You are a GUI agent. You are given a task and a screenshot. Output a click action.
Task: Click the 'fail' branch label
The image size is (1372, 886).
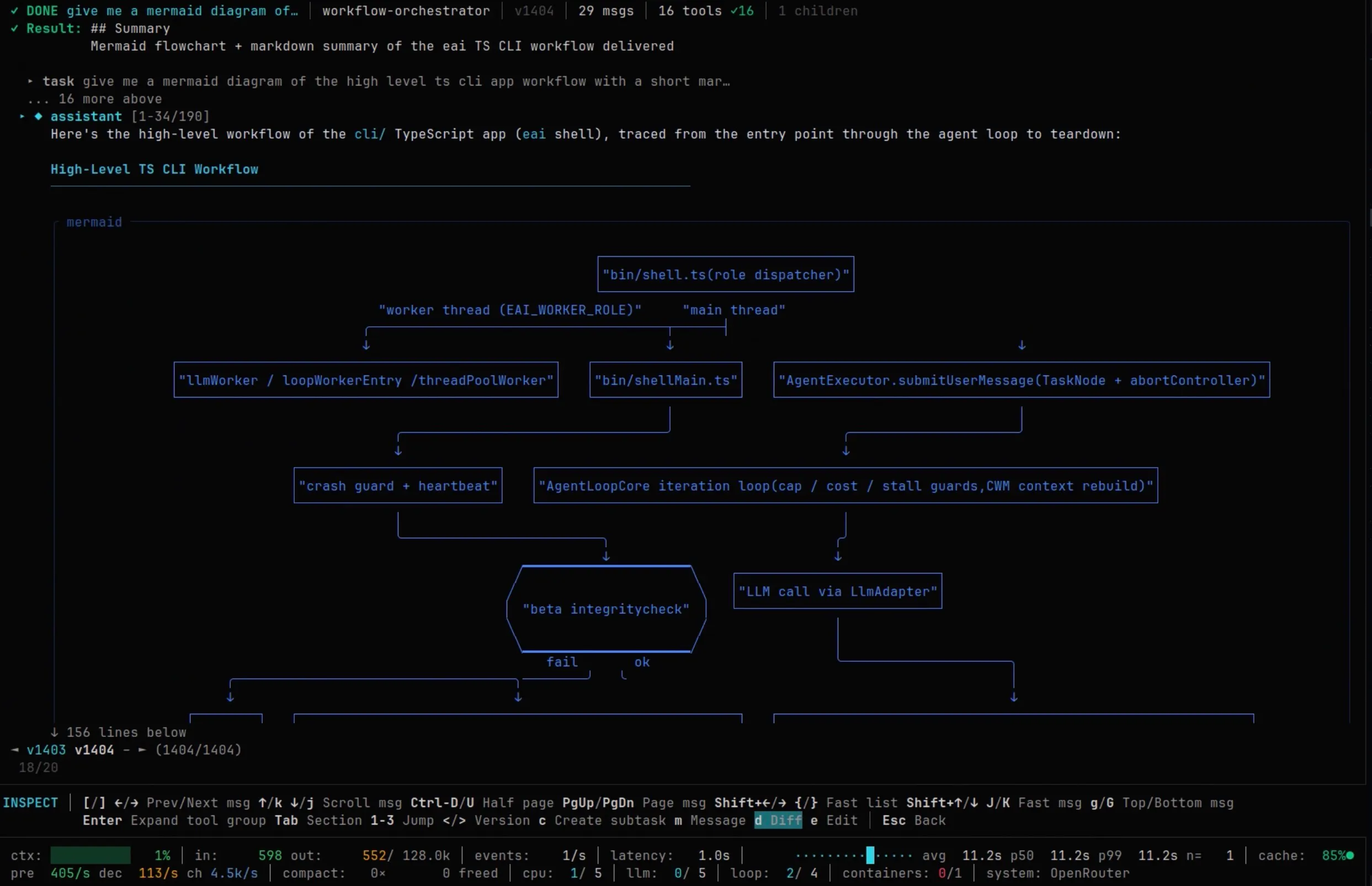click(562, 662)
